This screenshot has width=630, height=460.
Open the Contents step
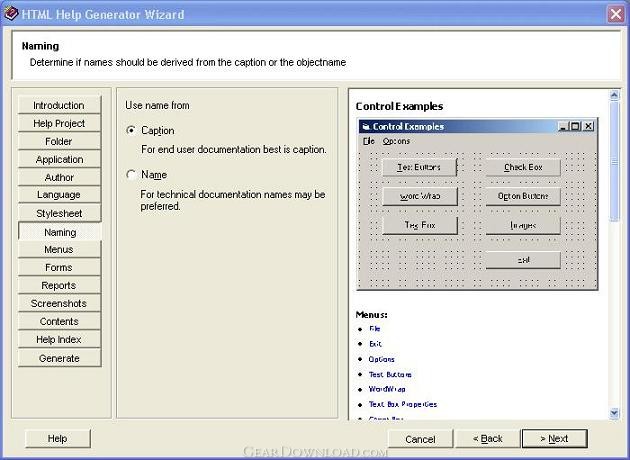point(59,321)
